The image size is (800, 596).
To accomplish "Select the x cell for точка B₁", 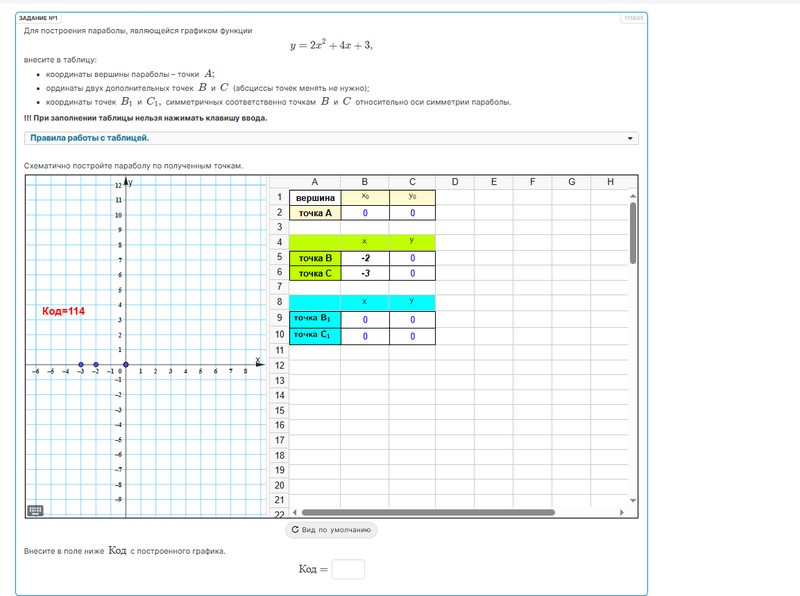I will click(x=365, y=320).
